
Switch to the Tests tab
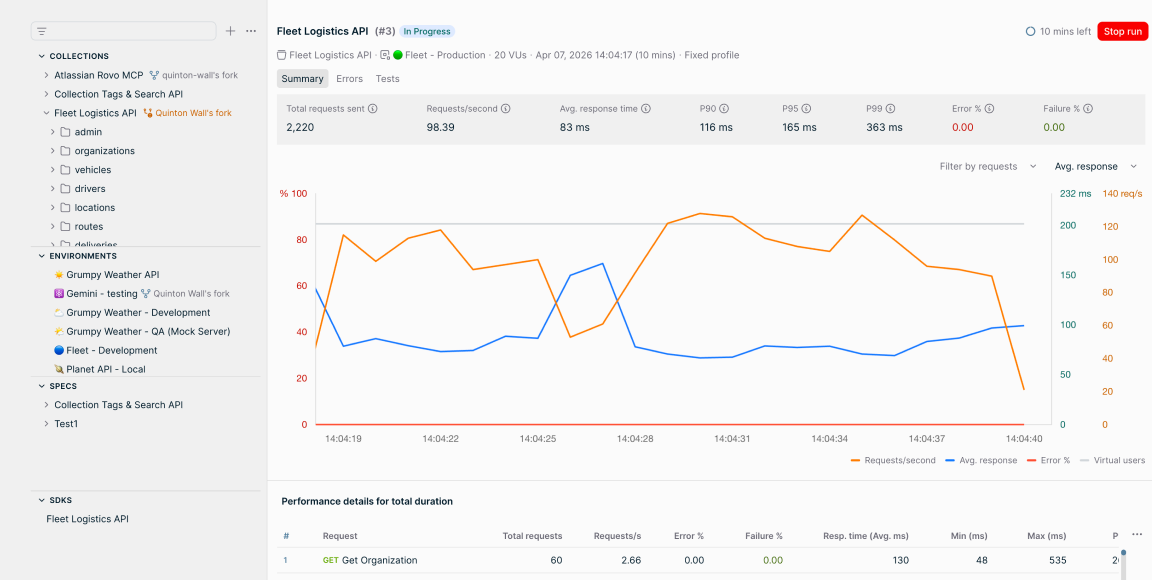tap(387, 79)
